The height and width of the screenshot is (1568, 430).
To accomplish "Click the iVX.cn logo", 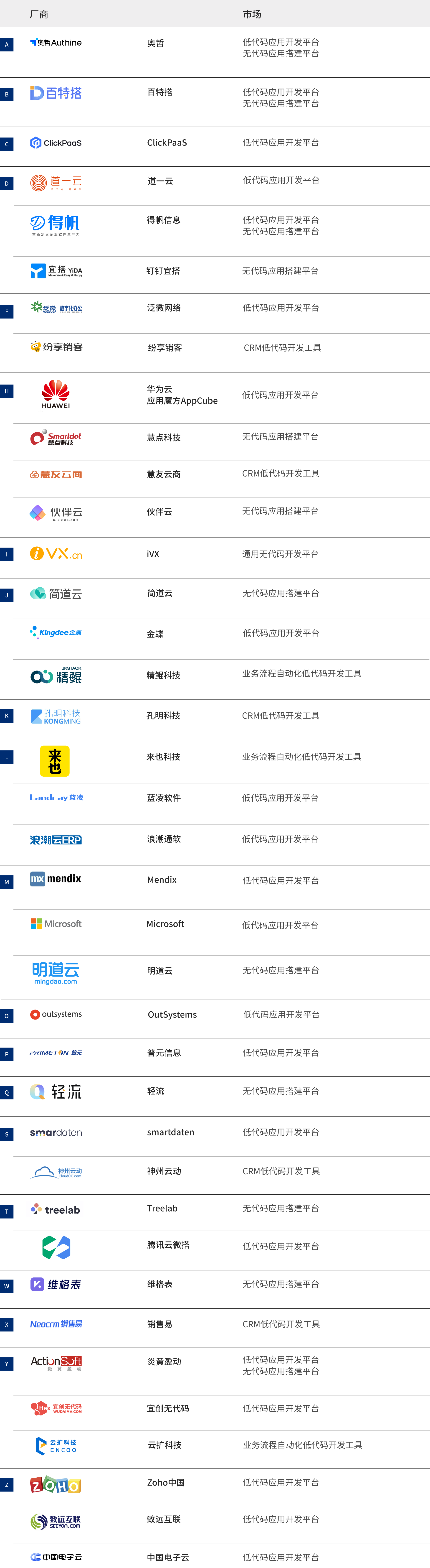I will click(x=56, y=553).
